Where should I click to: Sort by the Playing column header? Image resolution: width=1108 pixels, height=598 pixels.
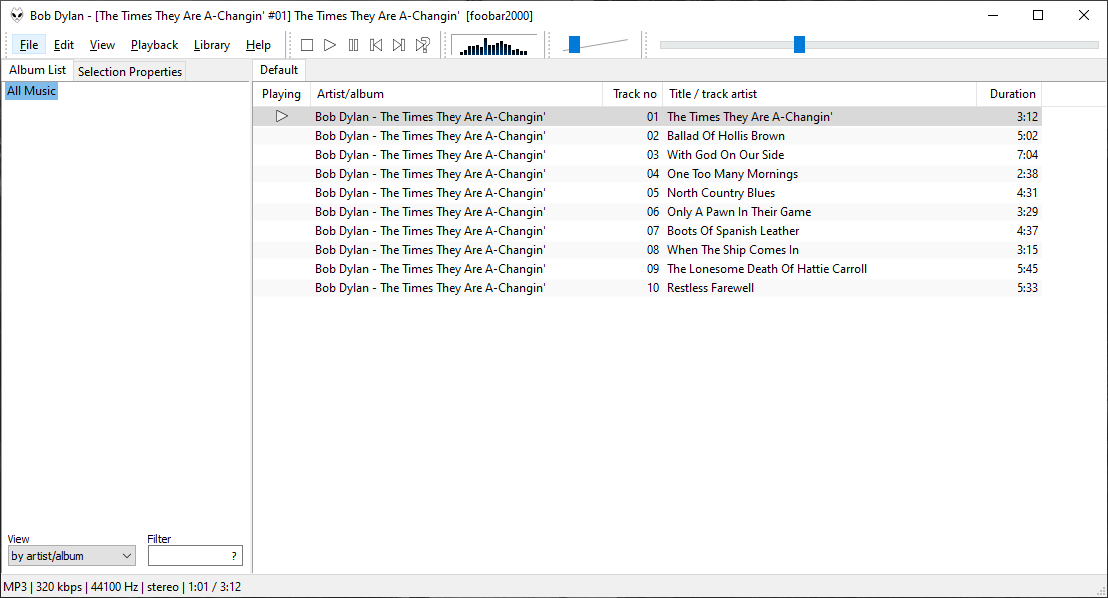[x=281, y=94]
